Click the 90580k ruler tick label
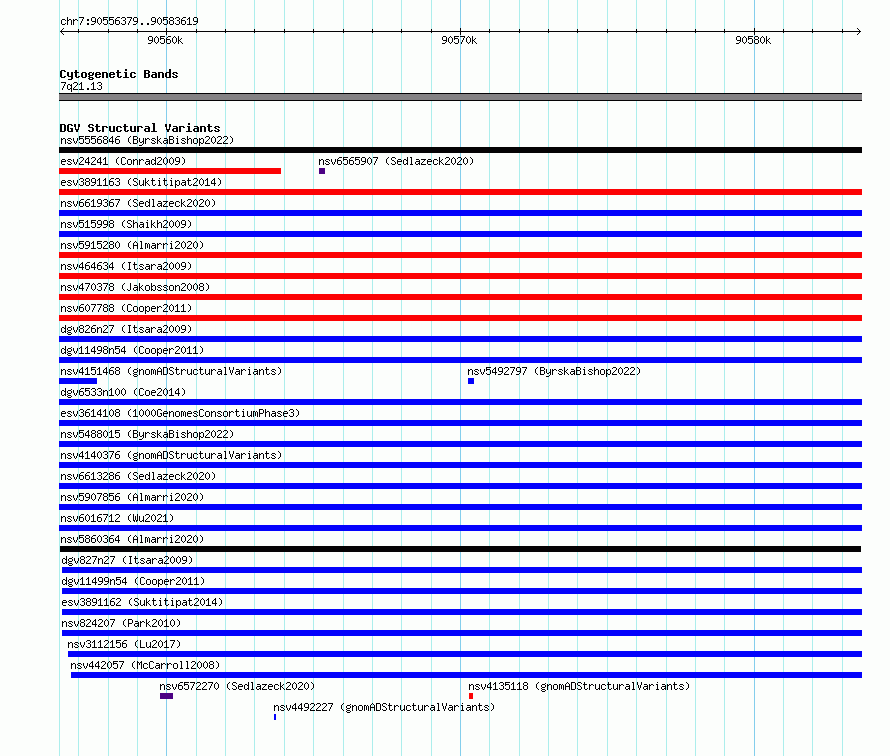 coord(753,40)
